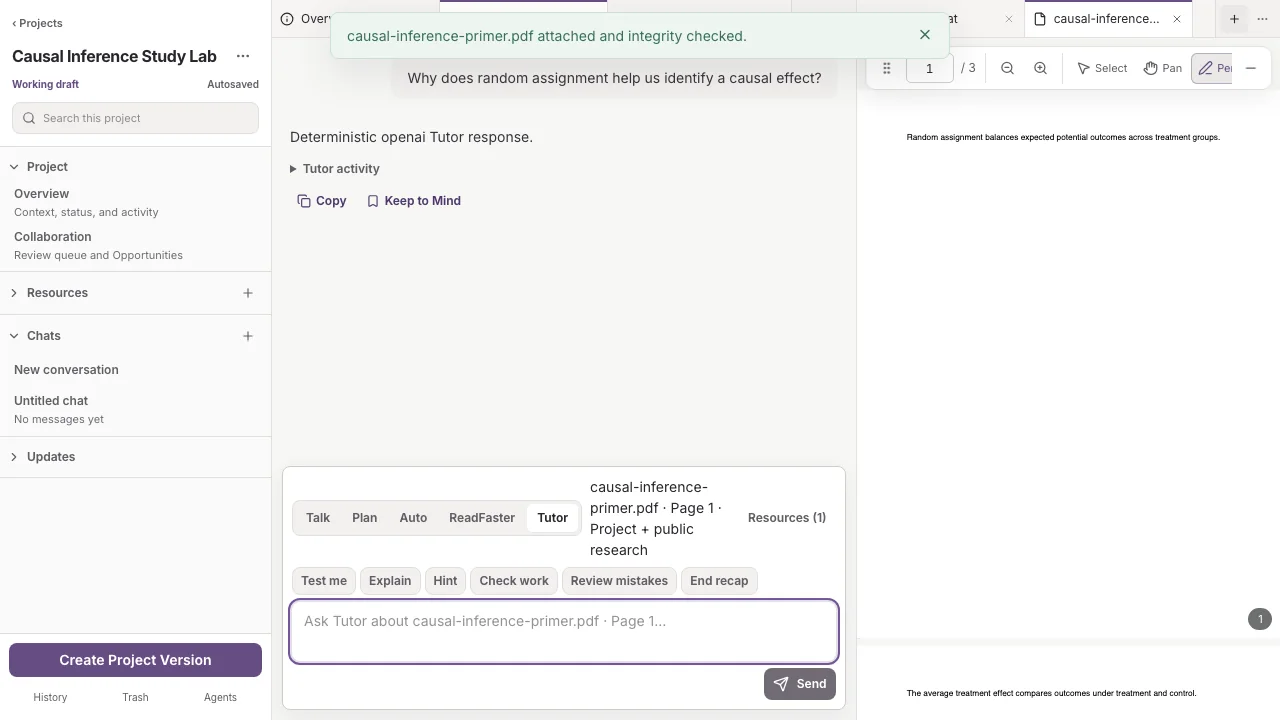
Task: Collapse the PDF toolbar with minus icon
Action: click(1250, 68)
